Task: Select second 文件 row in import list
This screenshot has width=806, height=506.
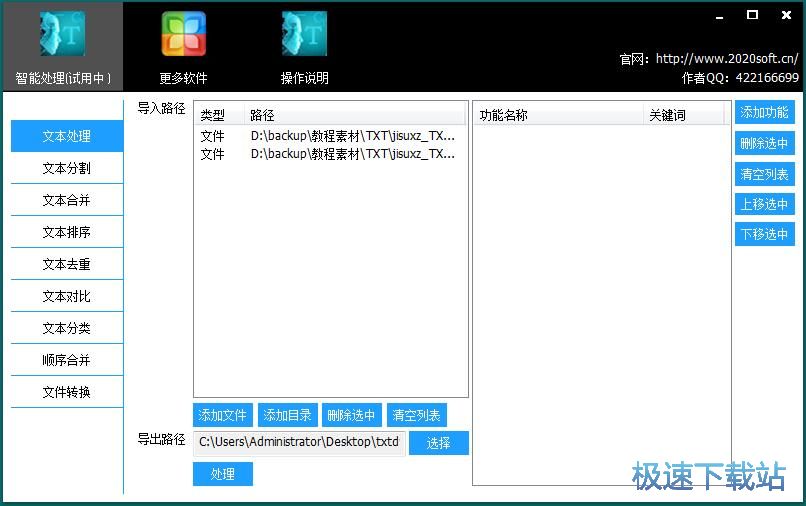Action: pyautogui.click(x=331, y=154)
